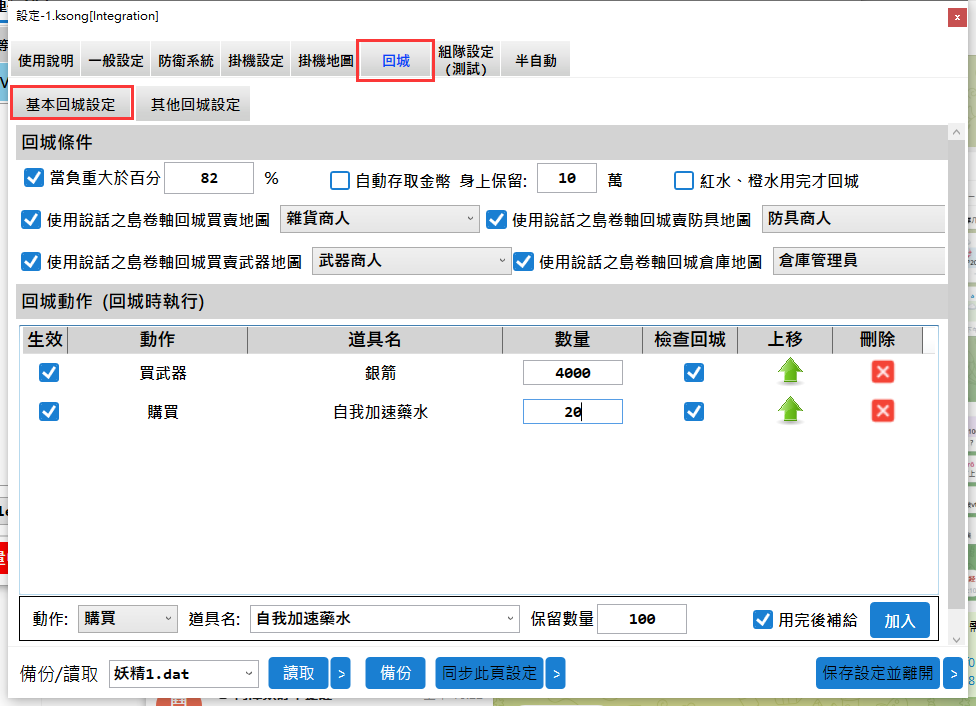976x706 pixels.
Task: Open the 妖精1.dat backup file dropdown
Action: 184,674
